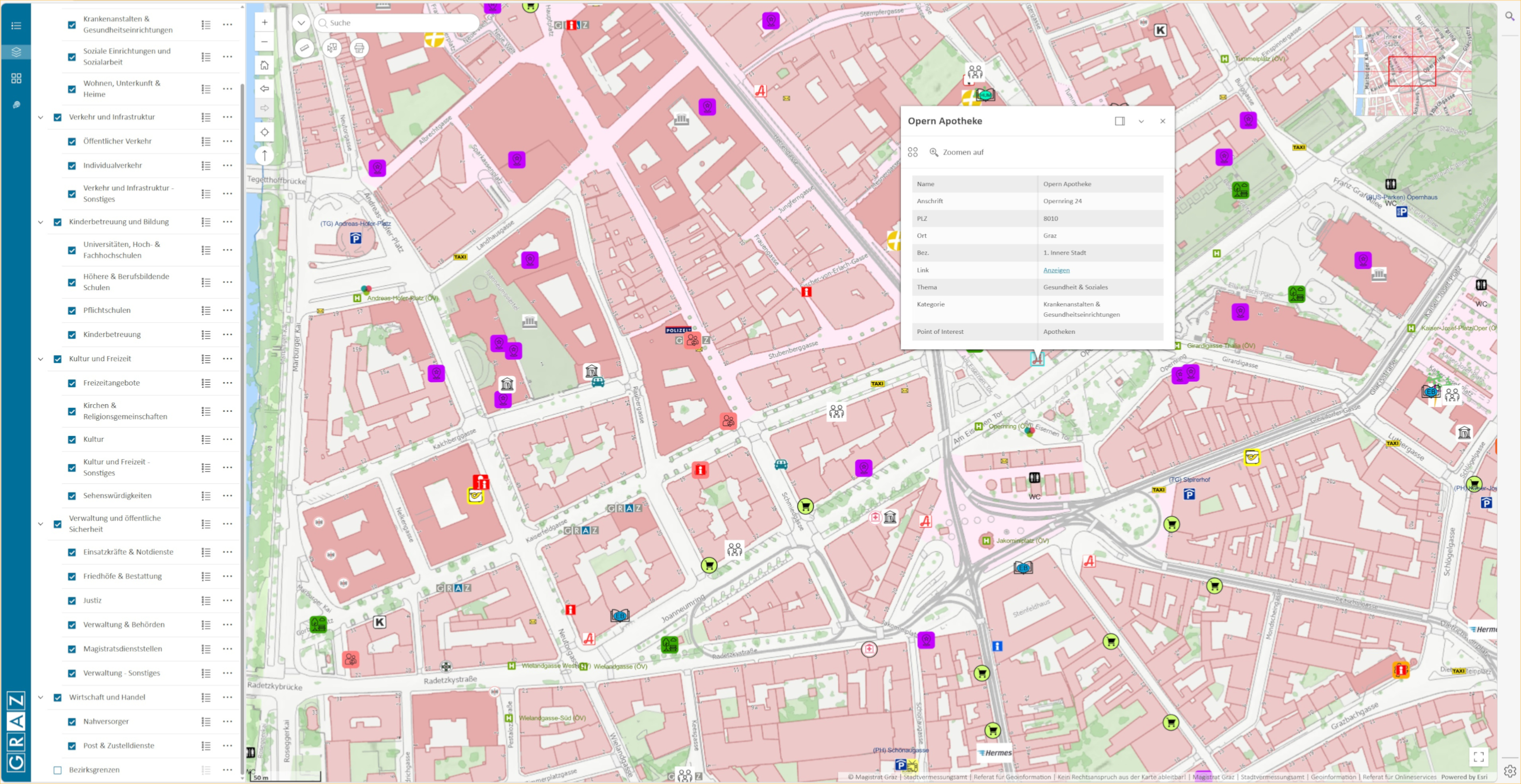Uncheck the Öffentlicher Verkehr layer

[x=72, y=142]
